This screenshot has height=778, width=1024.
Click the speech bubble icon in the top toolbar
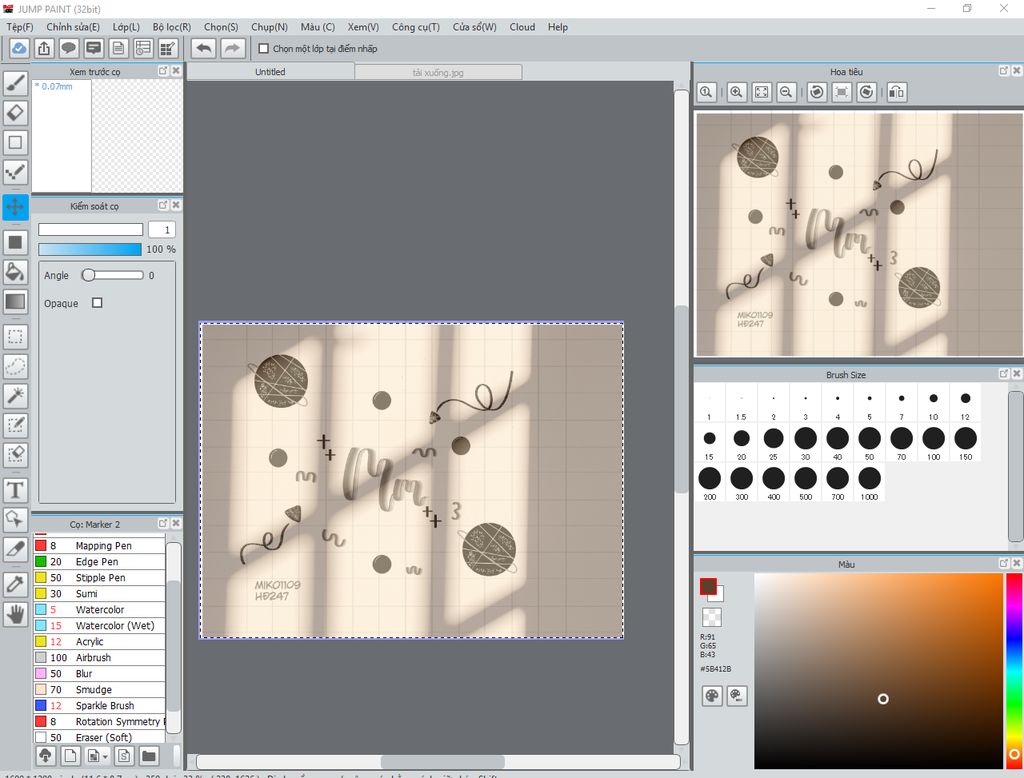[x=69, y=48]
